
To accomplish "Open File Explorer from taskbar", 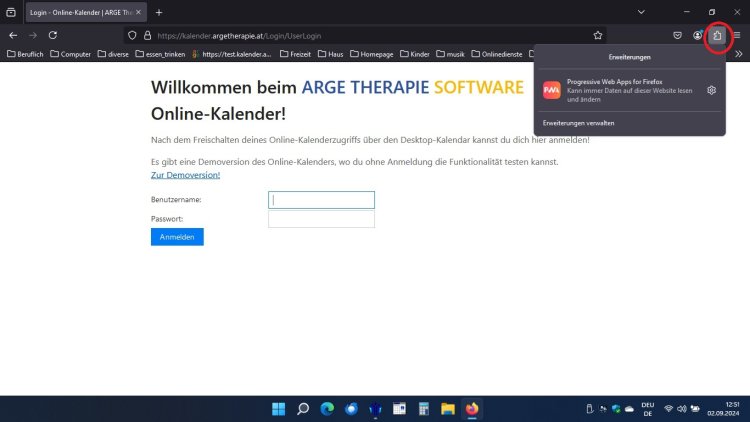I will [448, 409].
